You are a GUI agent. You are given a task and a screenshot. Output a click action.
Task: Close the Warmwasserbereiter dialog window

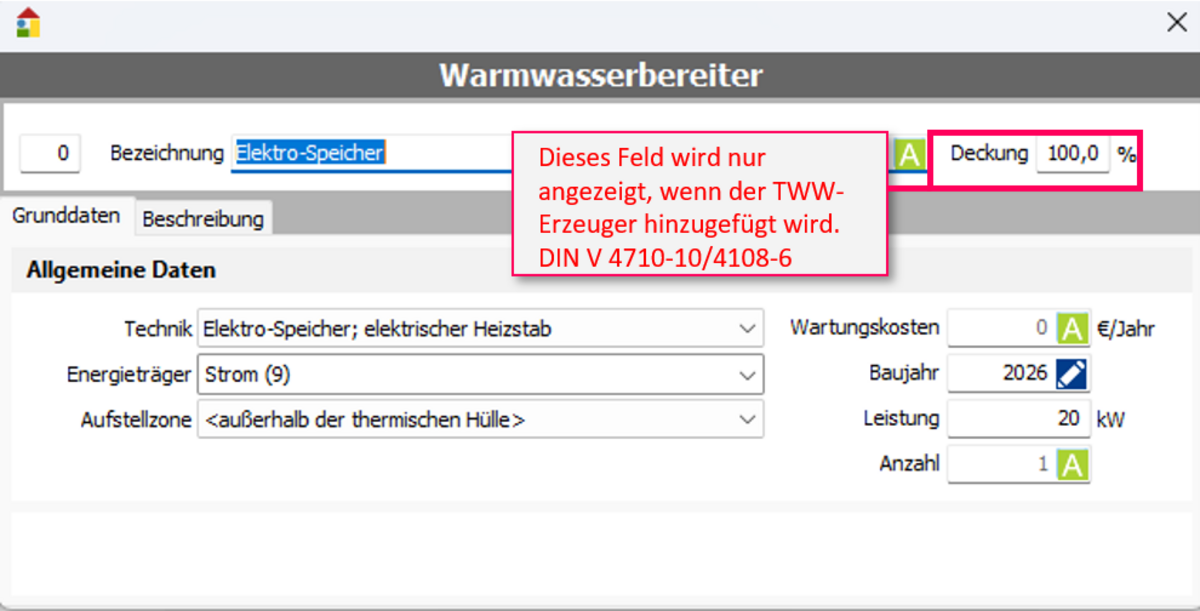(1177, 23)
